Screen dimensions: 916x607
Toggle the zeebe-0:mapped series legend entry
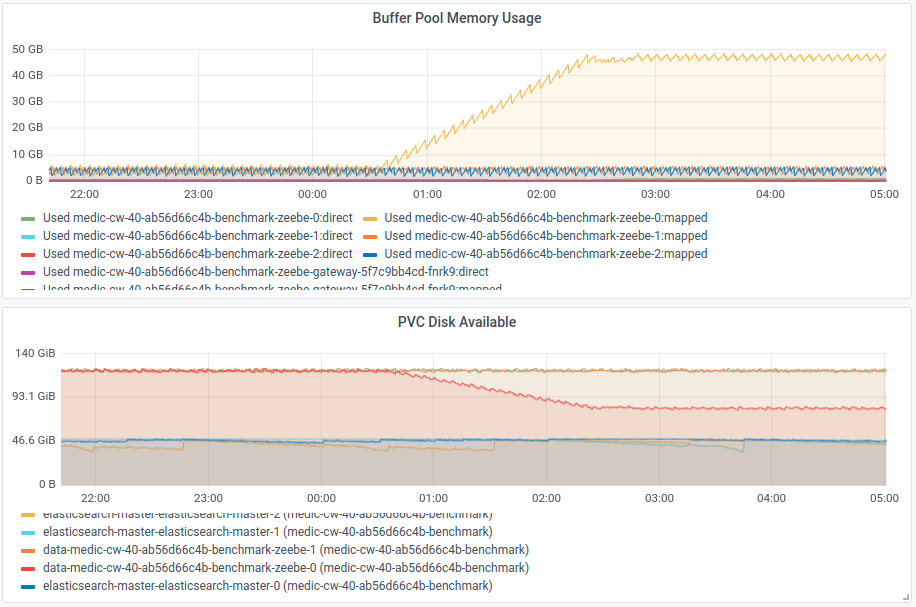tap(546, 218)
